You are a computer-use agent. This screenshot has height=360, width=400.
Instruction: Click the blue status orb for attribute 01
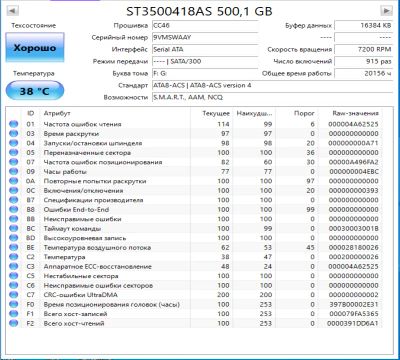point(14,124)
